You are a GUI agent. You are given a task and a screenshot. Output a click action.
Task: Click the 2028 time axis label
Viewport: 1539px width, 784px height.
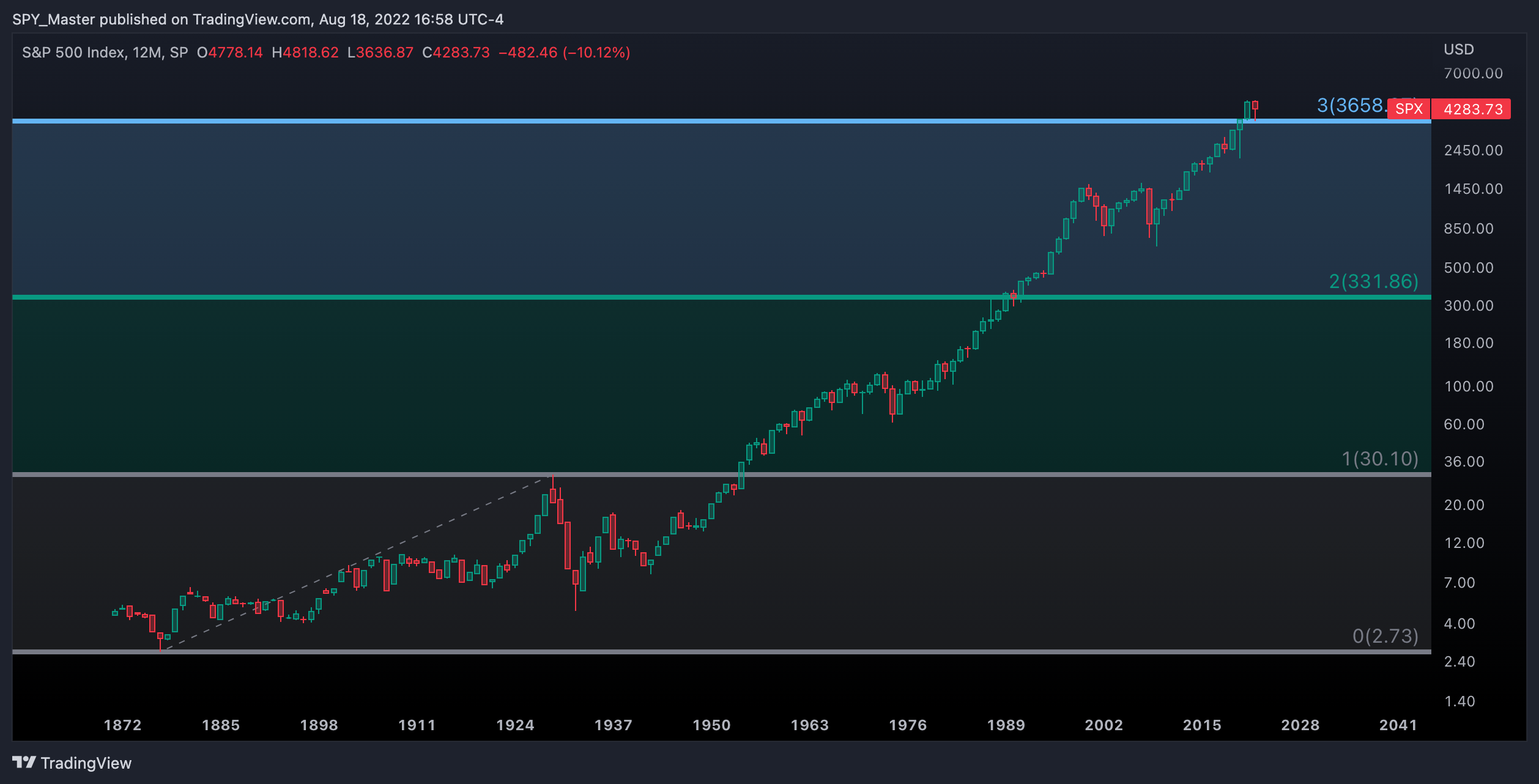click(1300, 725)
